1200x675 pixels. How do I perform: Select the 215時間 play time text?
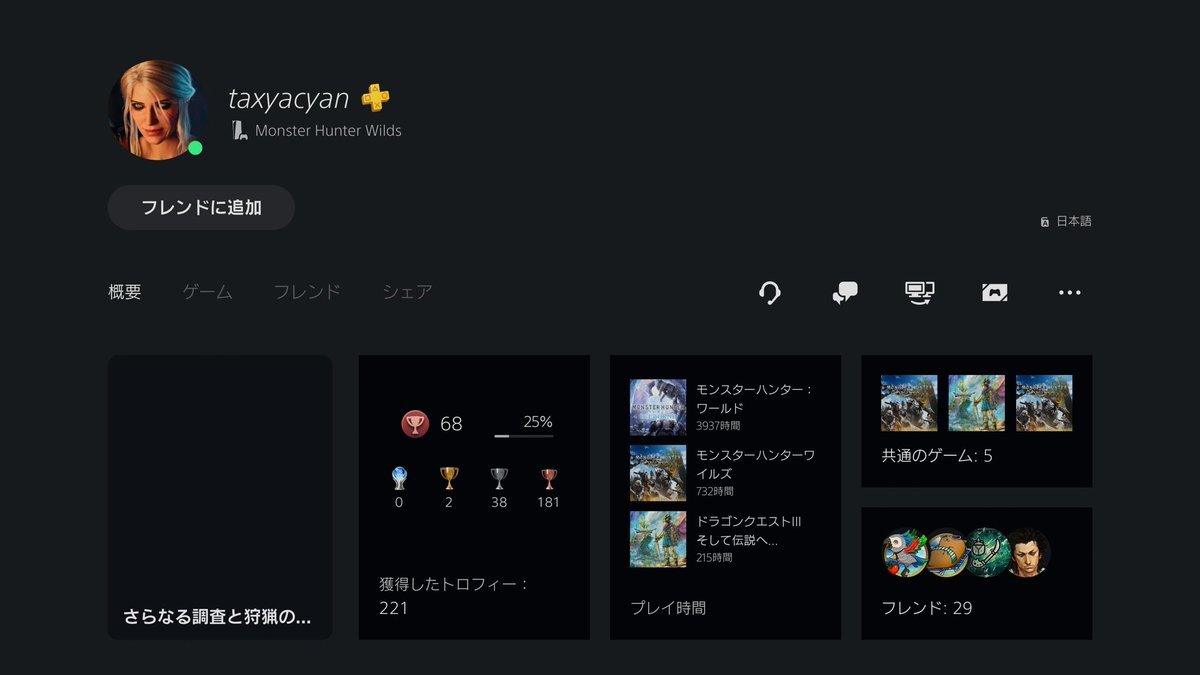coord(714,558)
